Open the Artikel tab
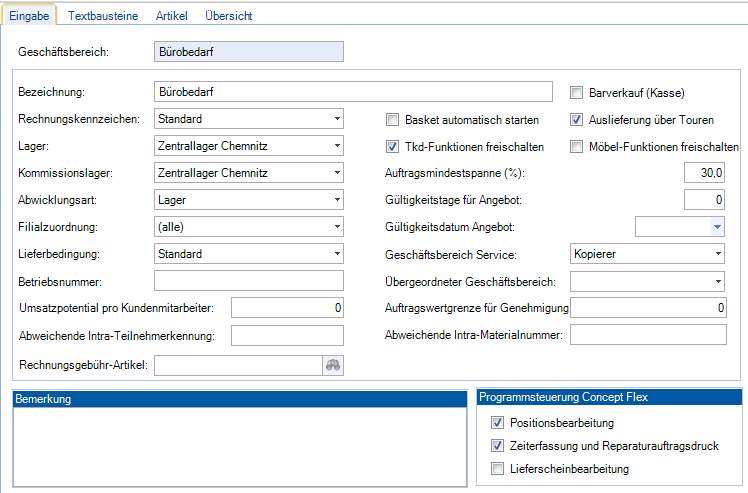The width and height of the screenshot is (748, 493). [x=173, y=16]
